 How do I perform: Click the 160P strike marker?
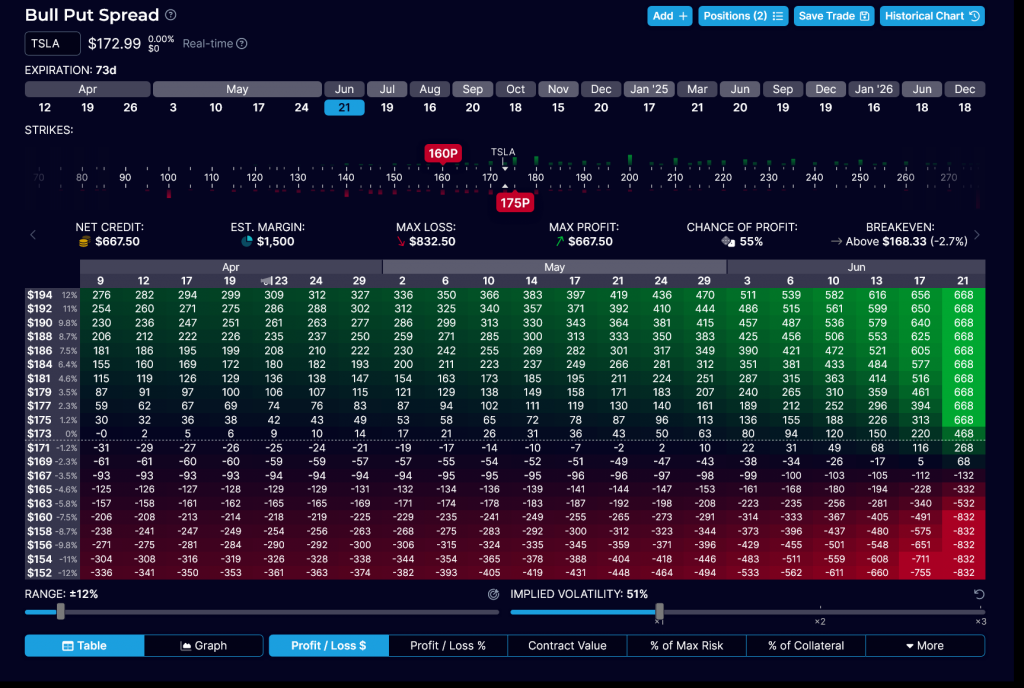(x=442, y=153)
